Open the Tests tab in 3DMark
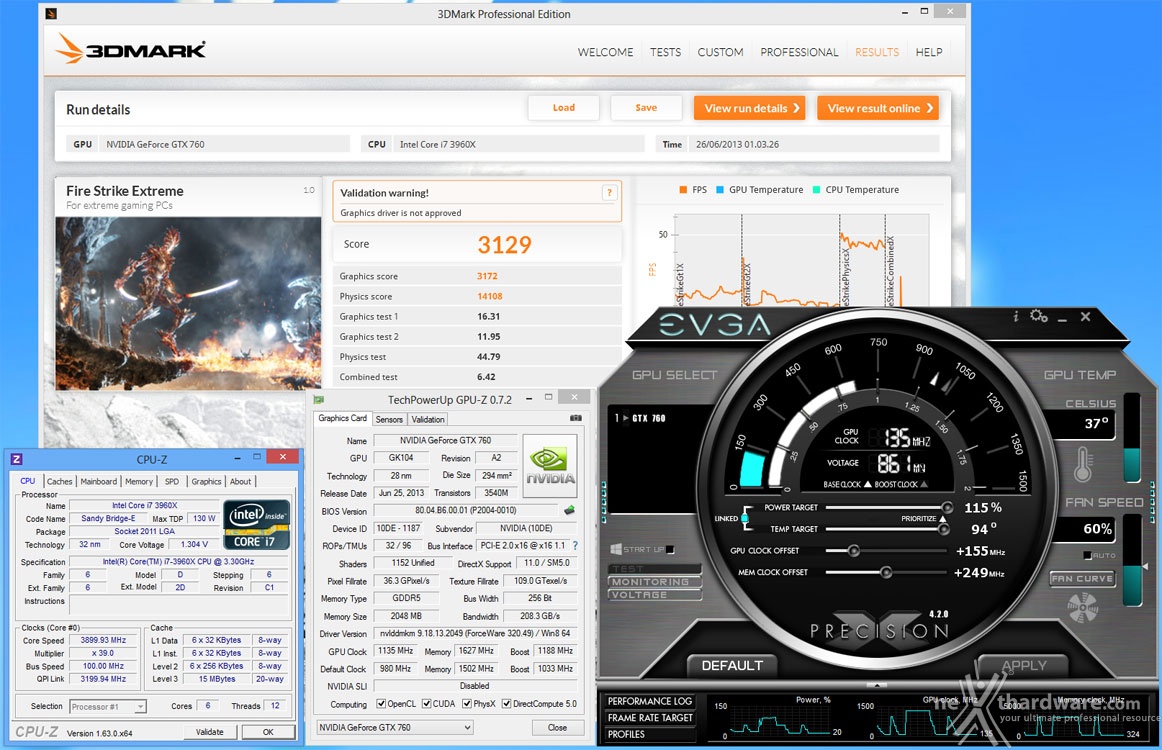Image resolution: width=1162 pixels, height=750 pixels. point(665,53)
